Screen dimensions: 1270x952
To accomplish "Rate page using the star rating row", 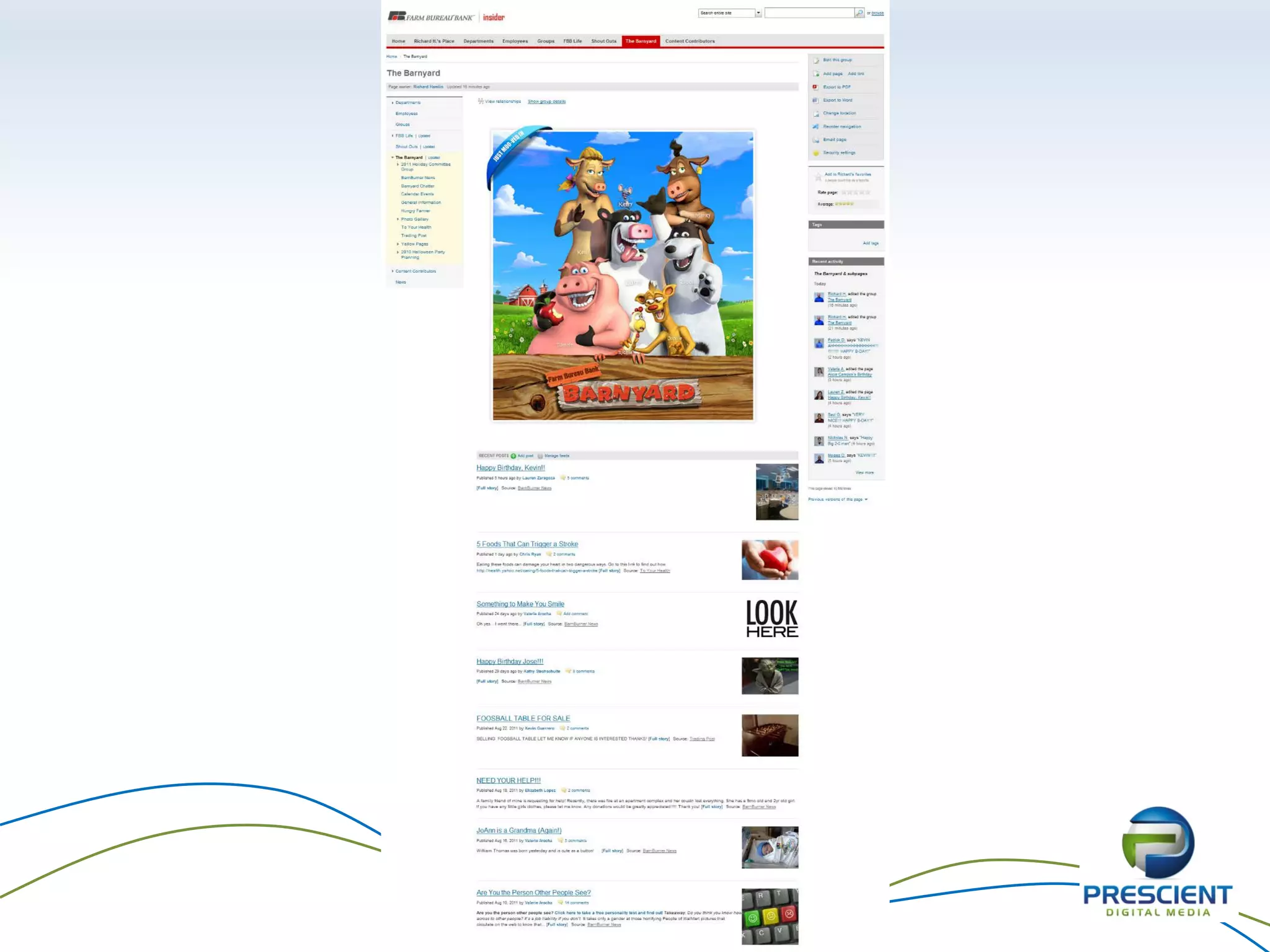I will (855, 193).
